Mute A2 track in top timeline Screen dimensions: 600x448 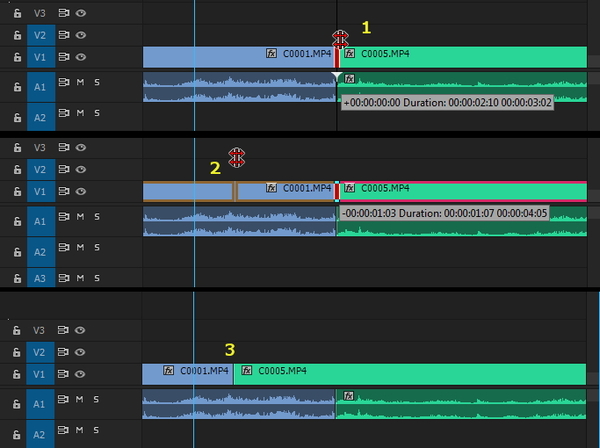80,113
